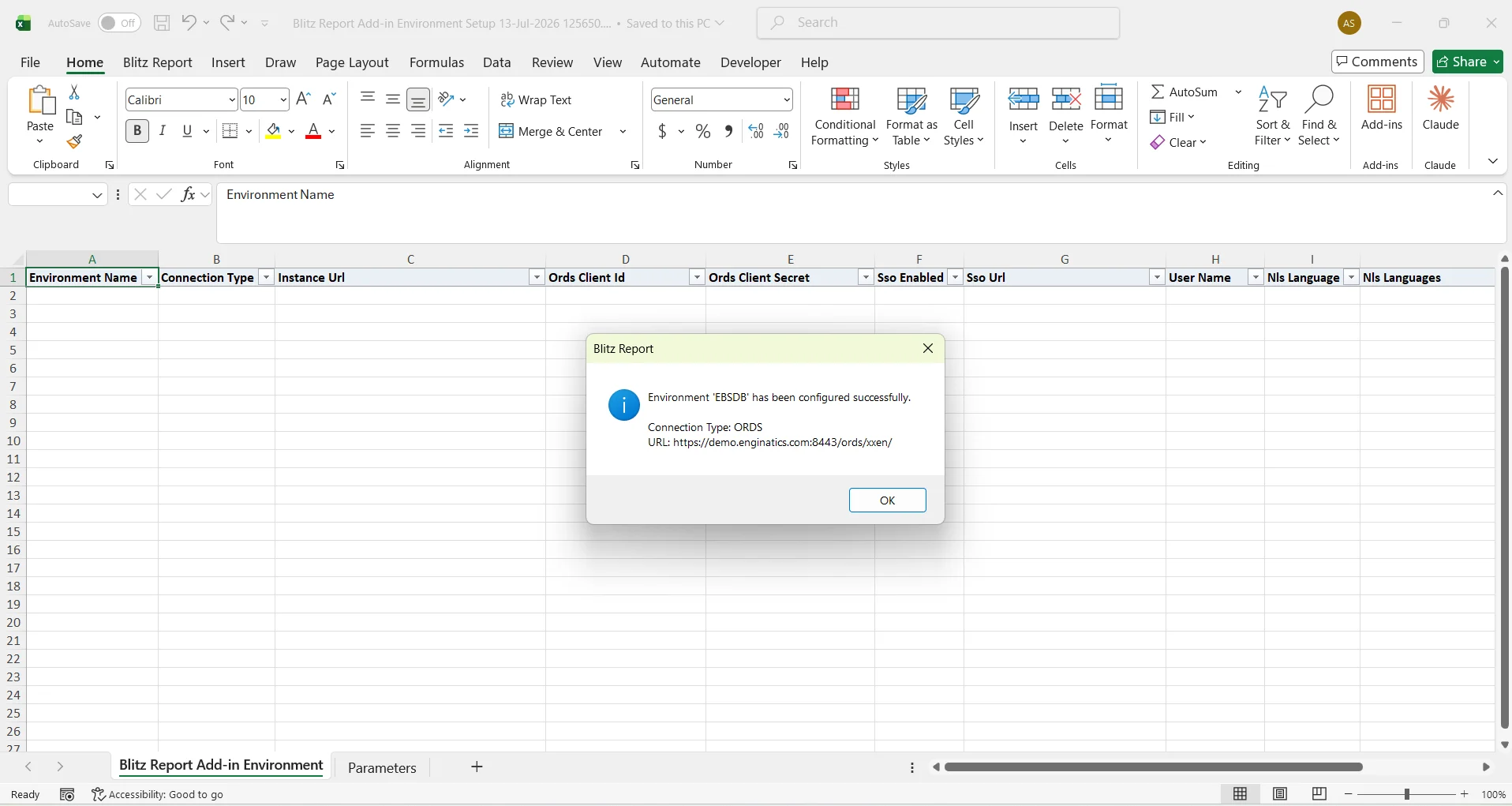This screenshot has height=806, width=1512.
Task: Click the Share button
Action: pos(1468,62)
